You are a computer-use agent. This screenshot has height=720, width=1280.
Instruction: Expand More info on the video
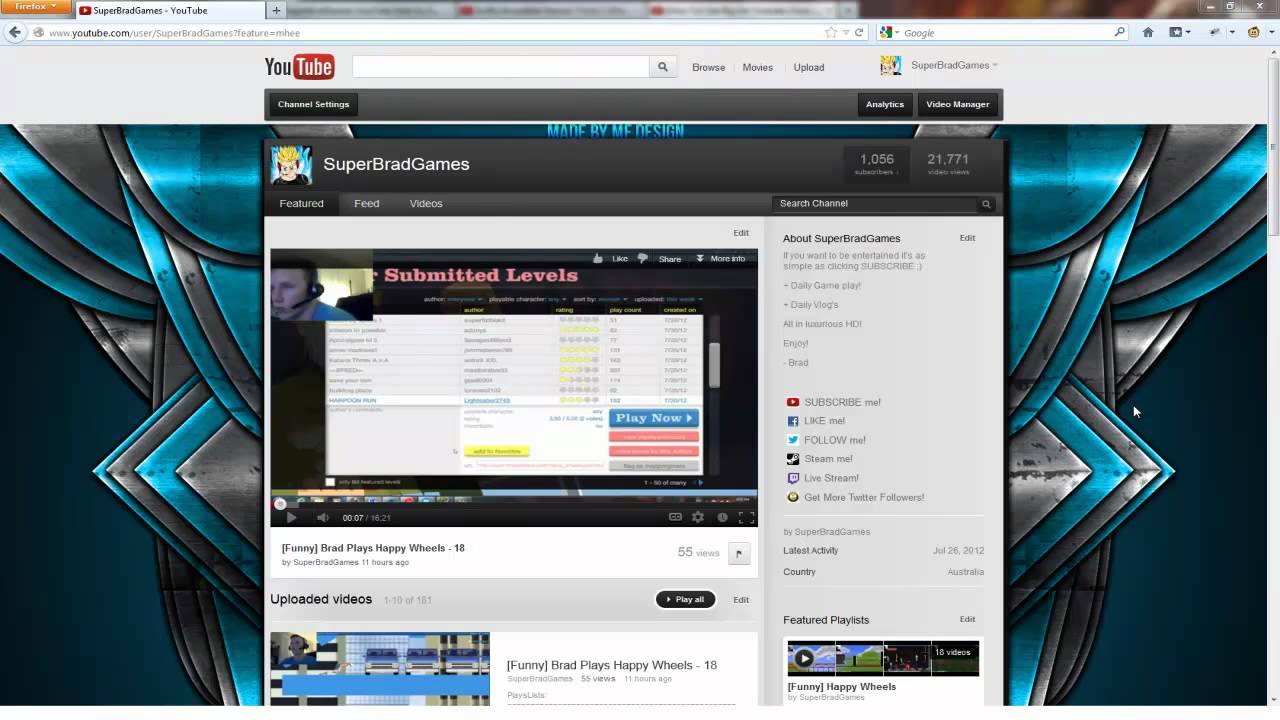pos(721,258)
